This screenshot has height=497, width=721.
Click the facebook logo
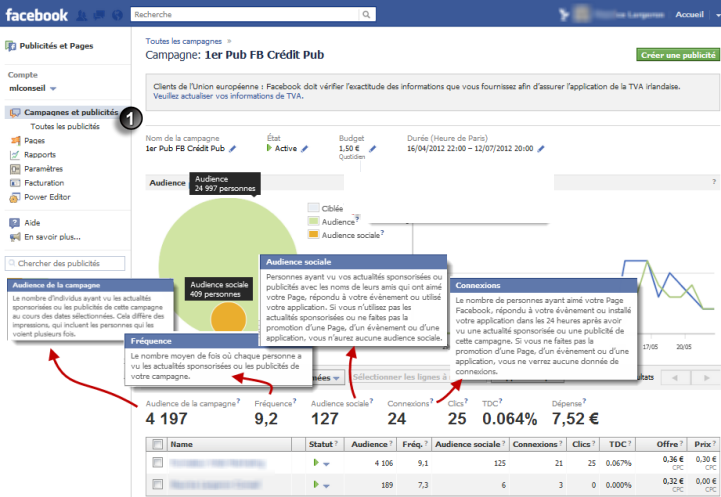coord(37,15)
